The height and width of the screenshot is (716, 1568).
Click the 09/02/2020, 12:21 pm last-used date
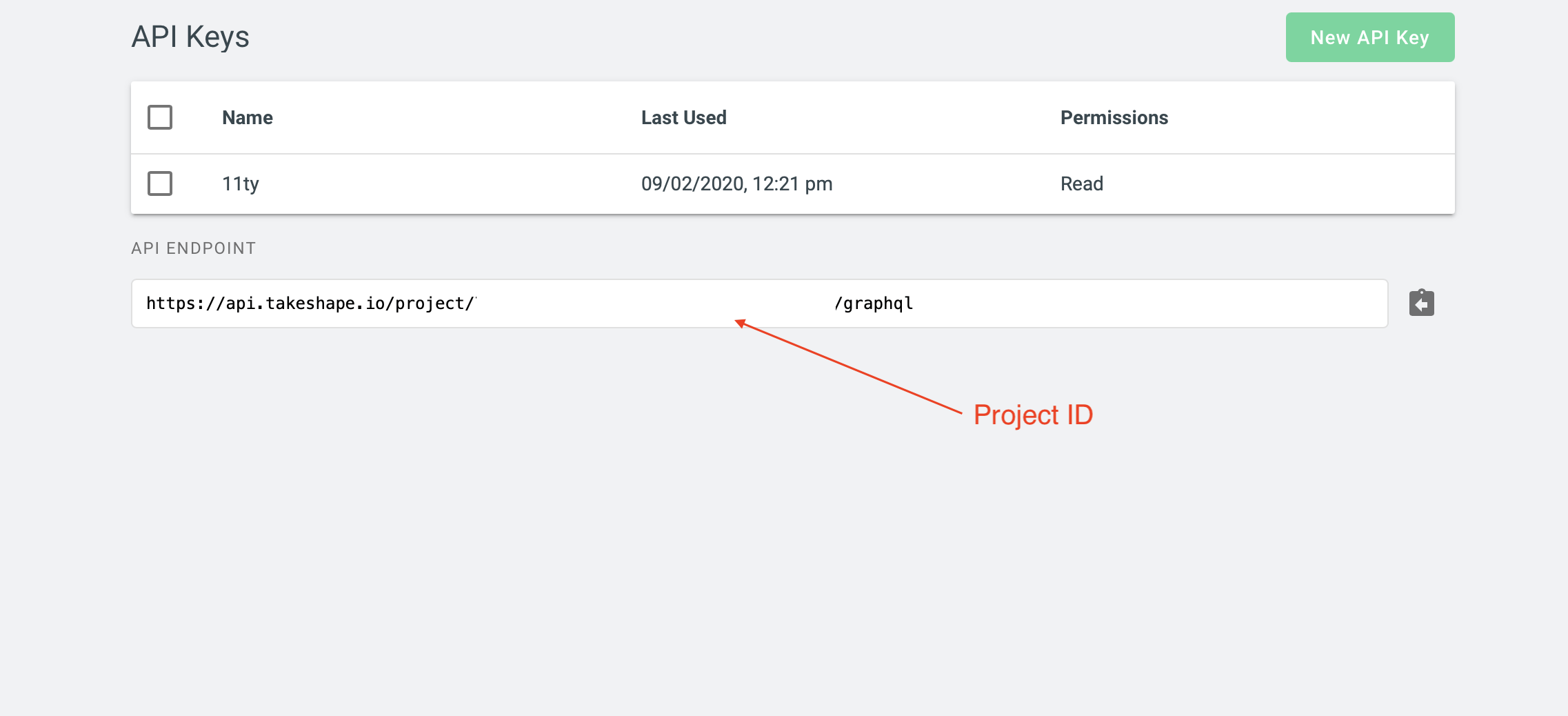click(737, 184)
